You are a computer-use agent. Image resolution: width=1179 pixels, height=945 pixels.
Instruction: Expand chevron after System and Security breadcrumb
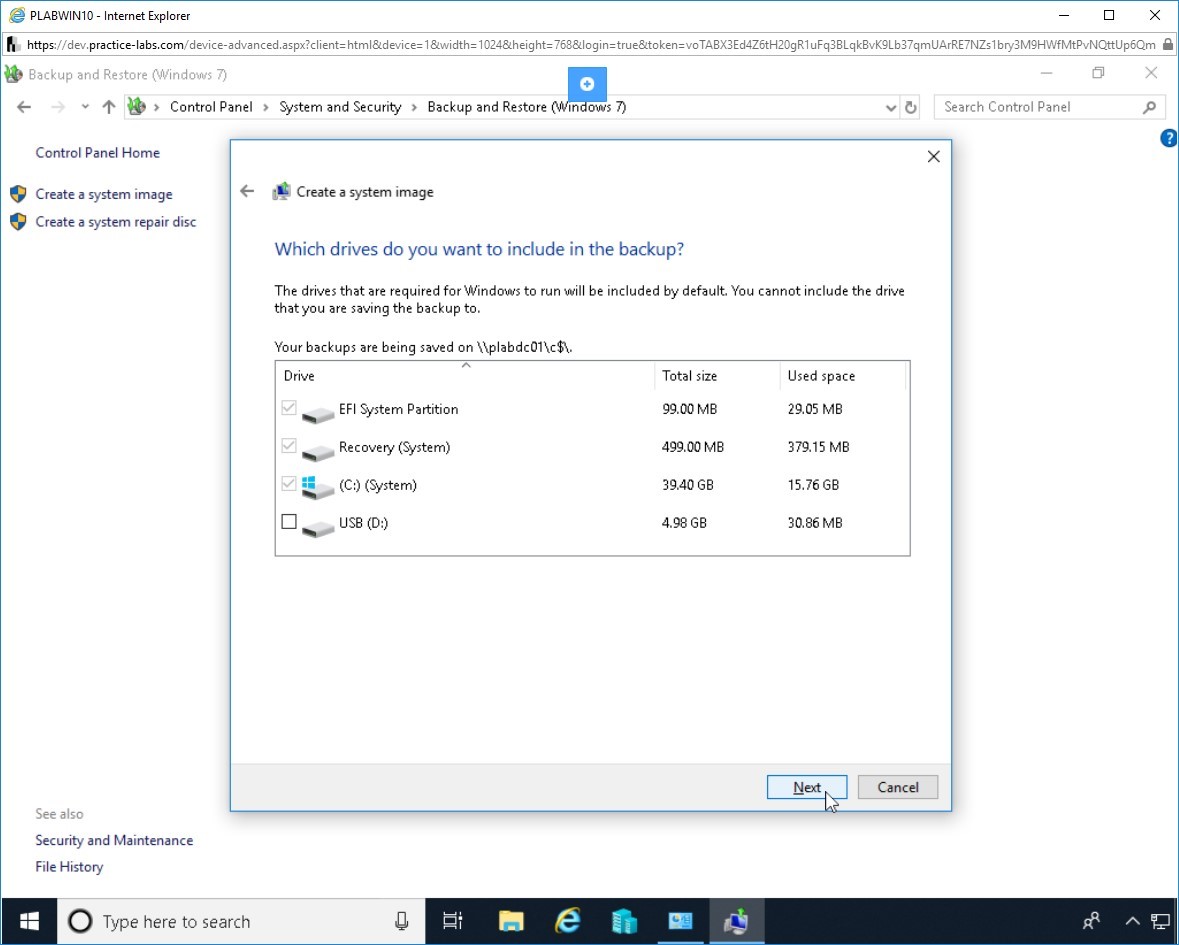(414, 107)
